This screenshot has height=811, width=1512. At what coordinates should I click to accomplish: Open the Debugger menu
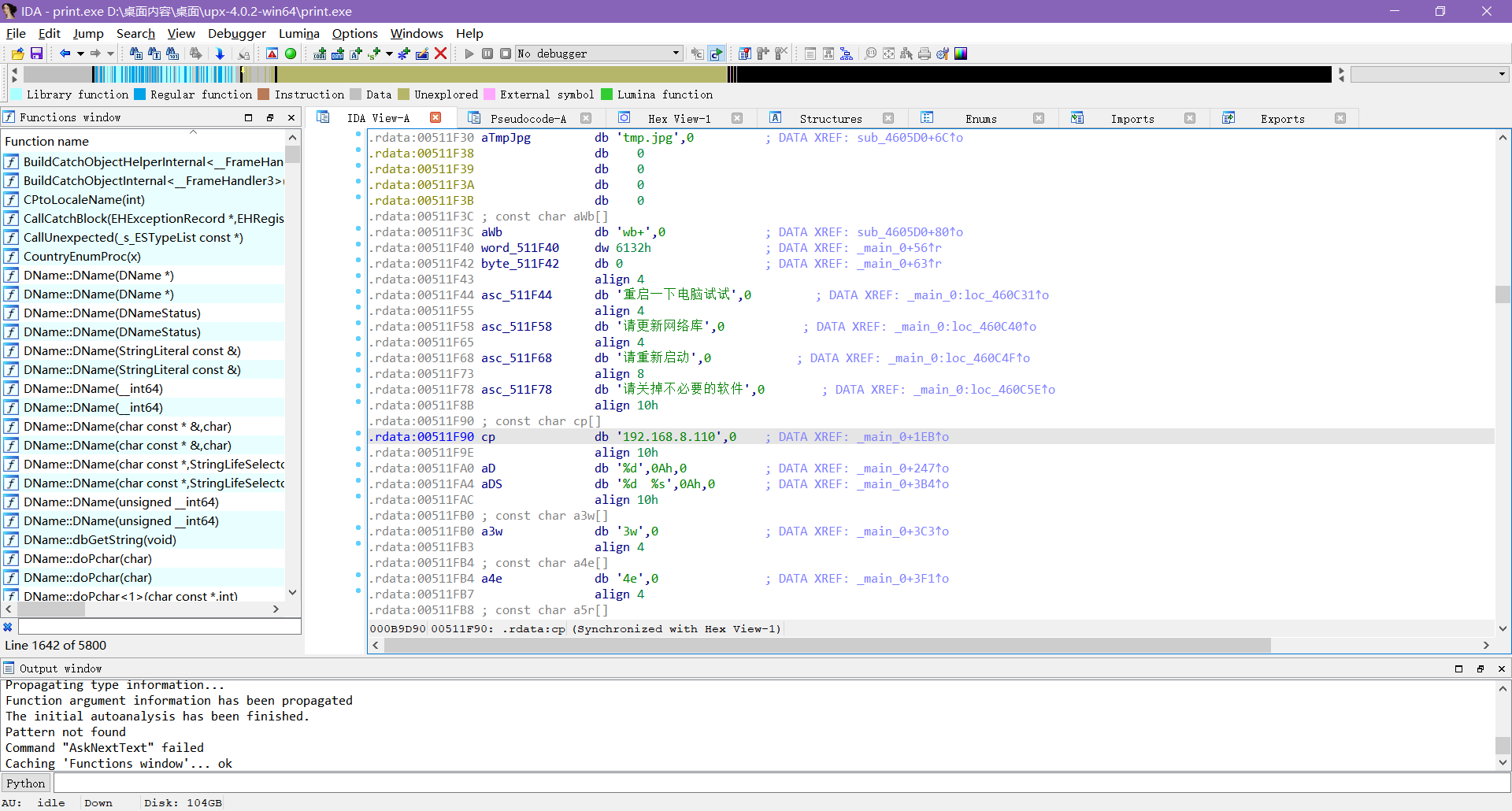click(x=237, y=33)
